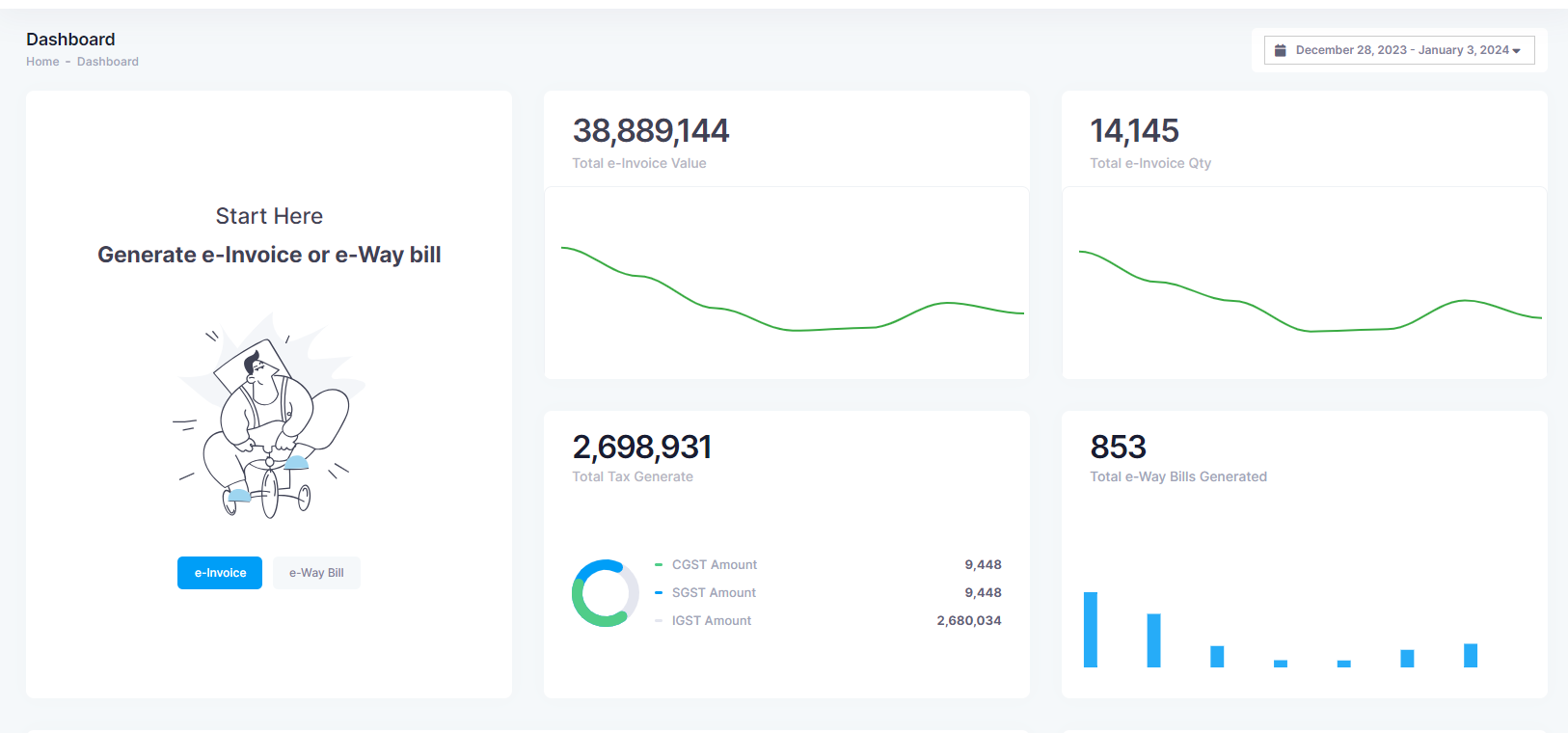The width and height of the screenshot is (1568, 733).
Task: Click the IGST amount value 2,680,034
Action: click(968, 621)
